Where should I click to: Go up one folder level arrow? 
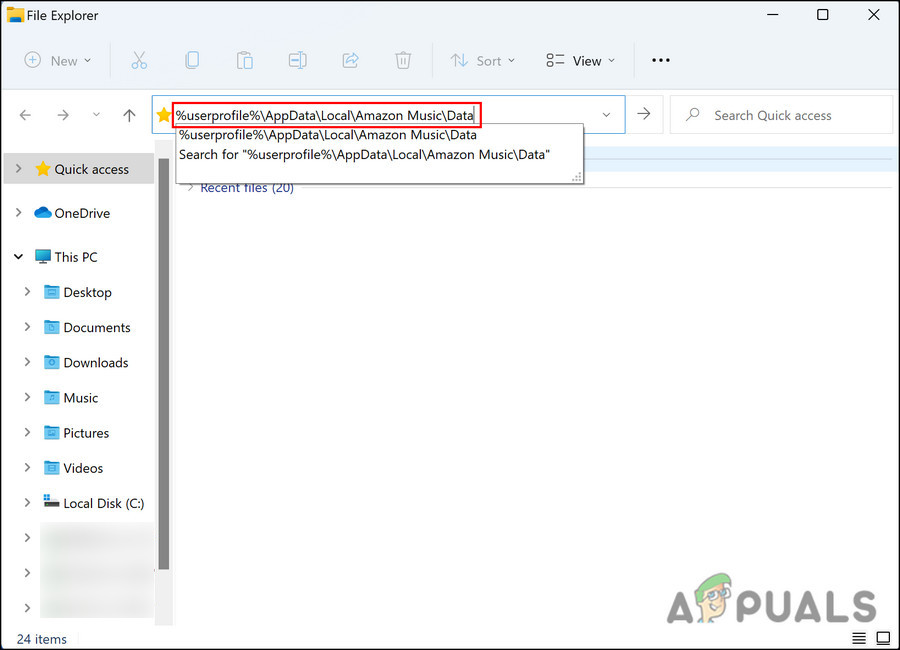[129, 115]
